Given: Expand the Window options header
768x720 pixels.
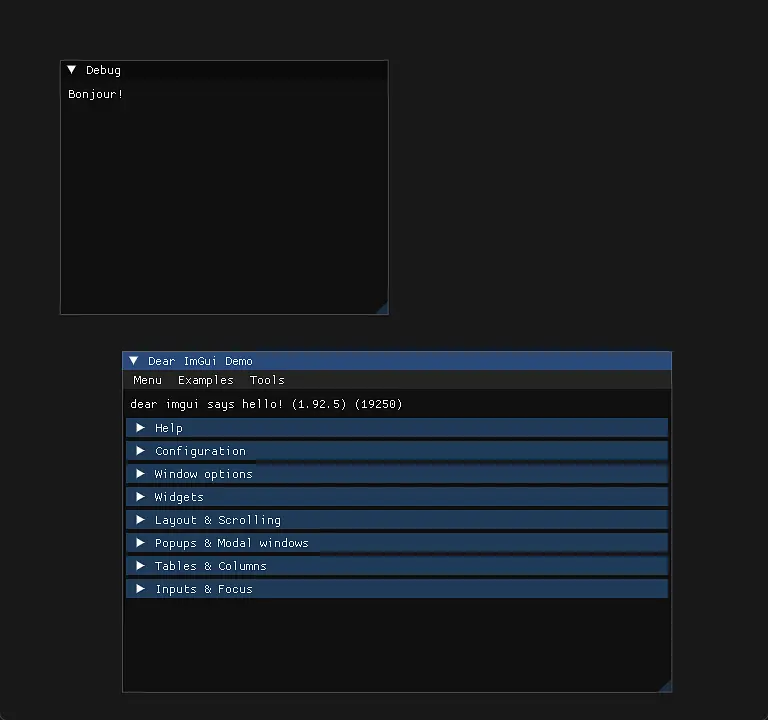Looking at the screenshot, I should [203, 474].
